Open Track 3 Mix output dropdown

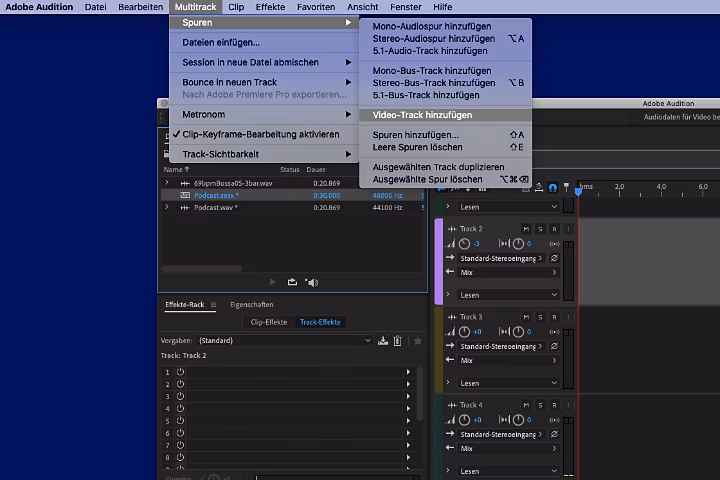[x=508, y=361]
